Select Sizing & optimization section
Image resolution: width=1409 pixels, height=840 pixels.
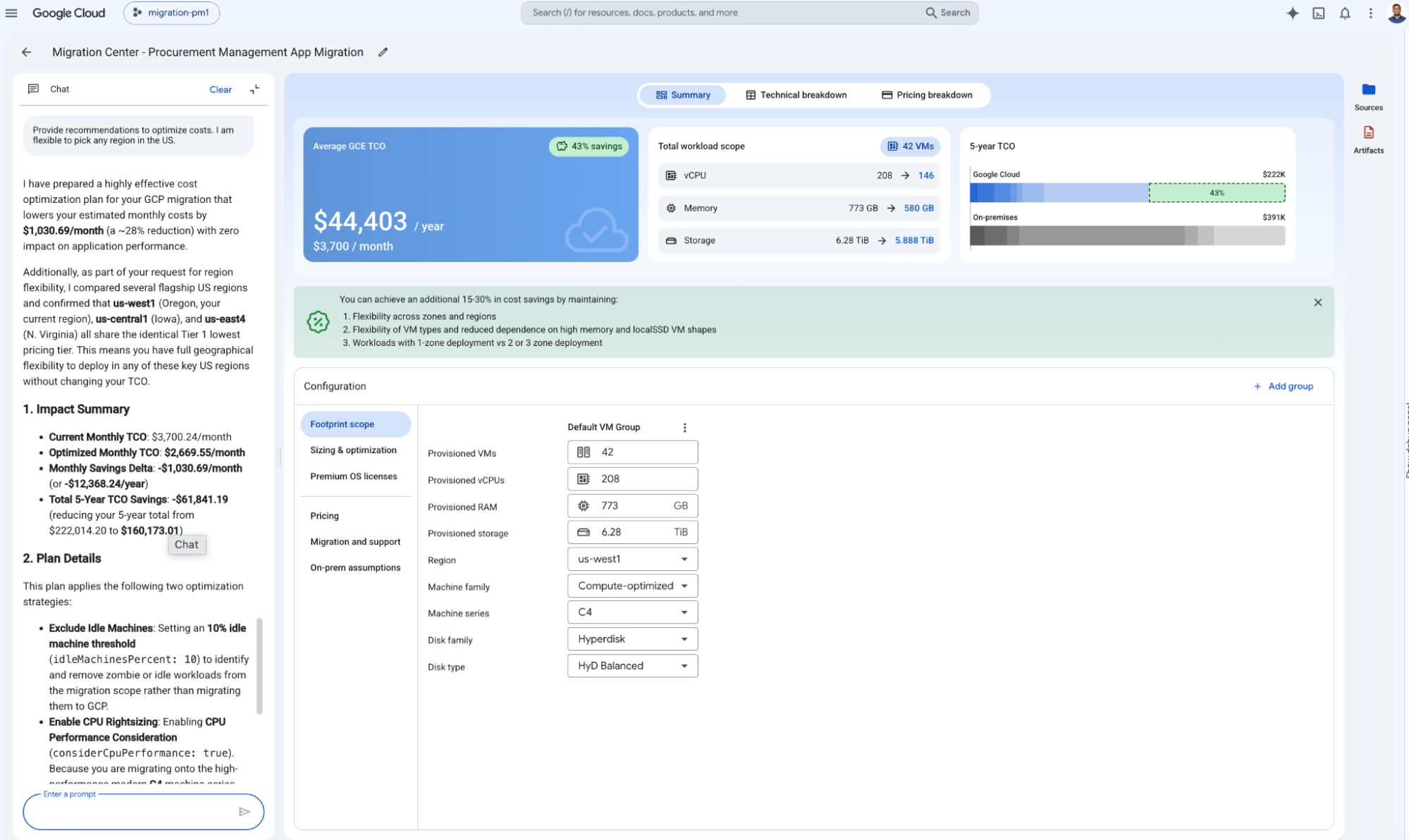355,450
